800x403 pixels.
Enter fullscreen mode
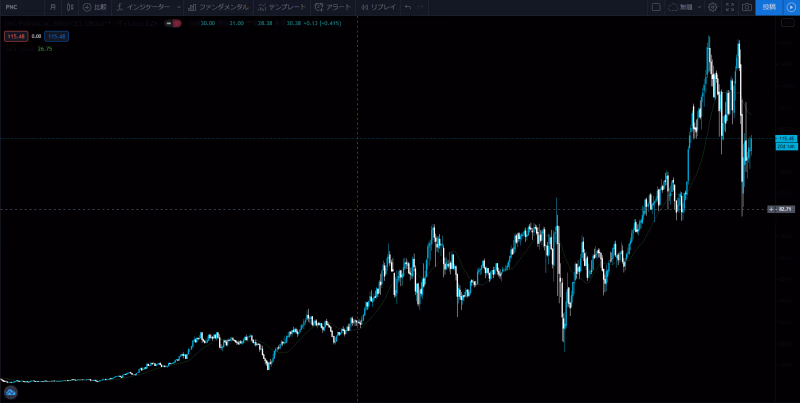(729, 7)
